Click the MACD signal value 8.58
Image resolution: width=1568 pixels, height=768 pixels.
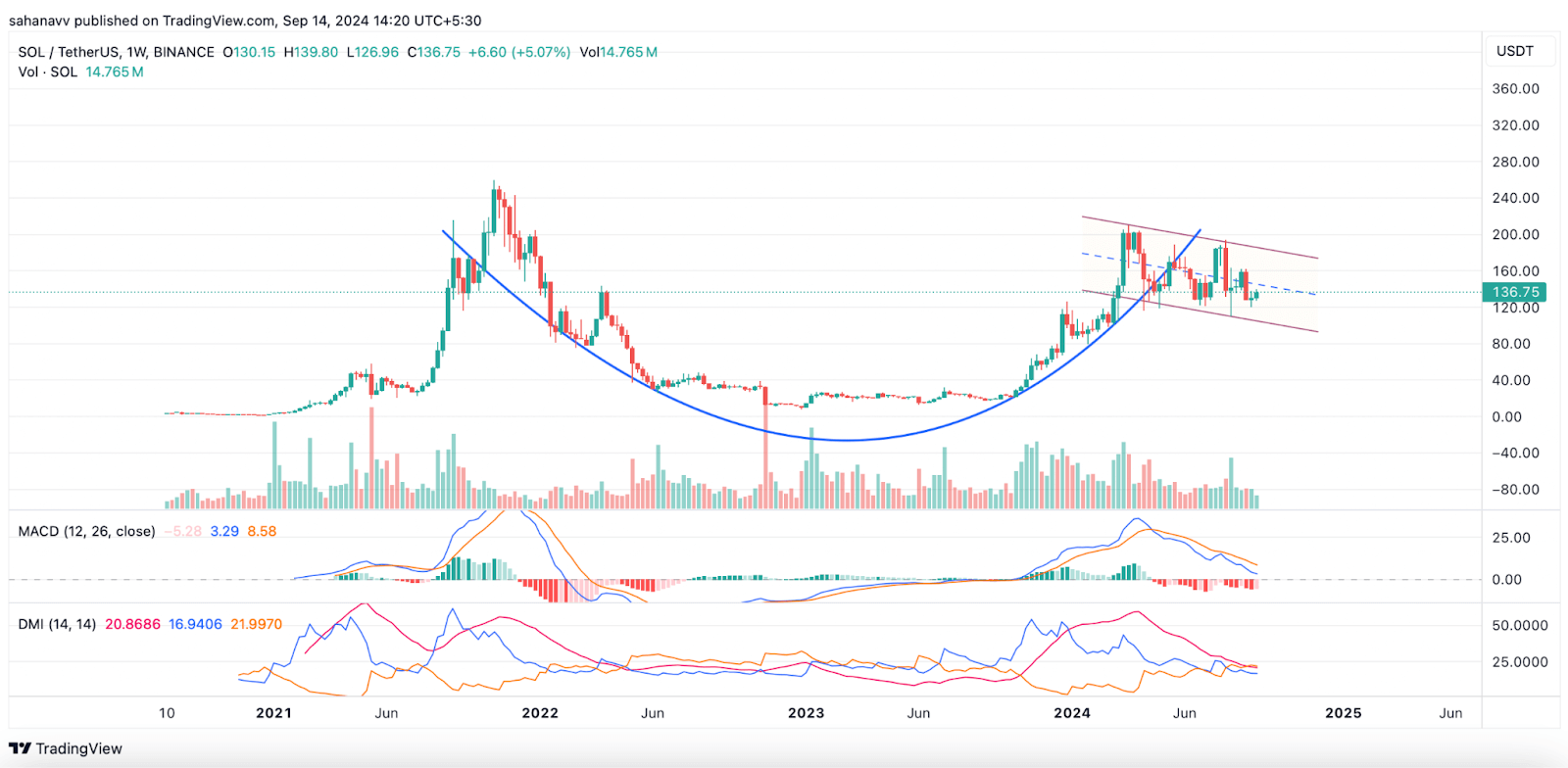[x=262, y=531]
